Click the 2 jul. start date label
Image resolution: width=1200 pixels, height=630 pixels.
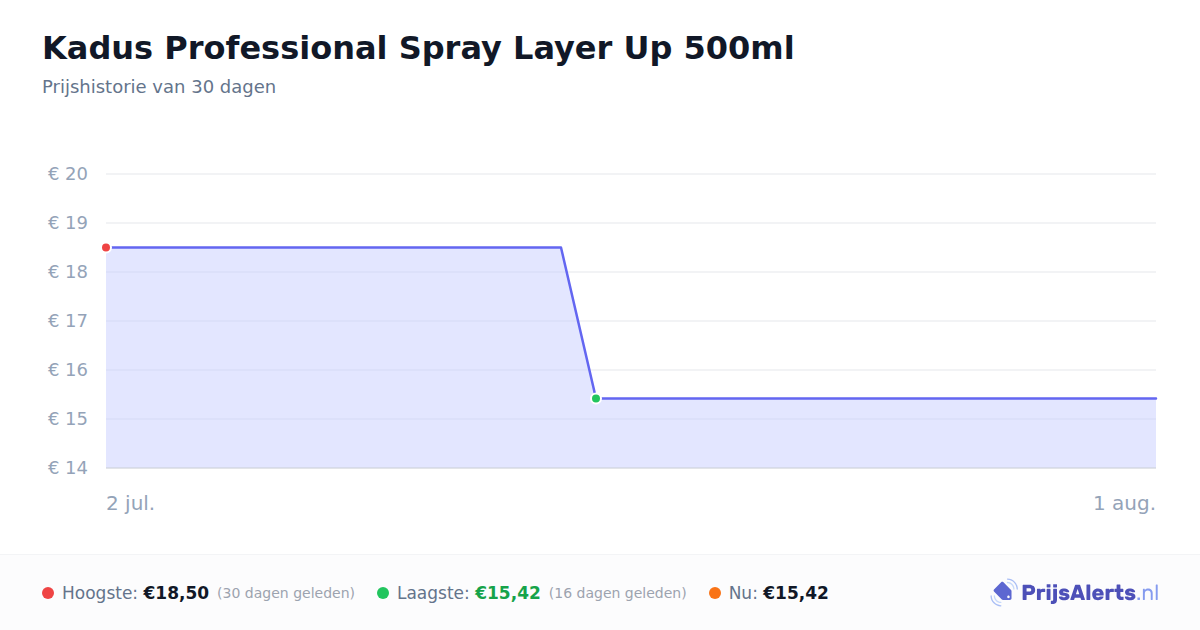(131, 503)
